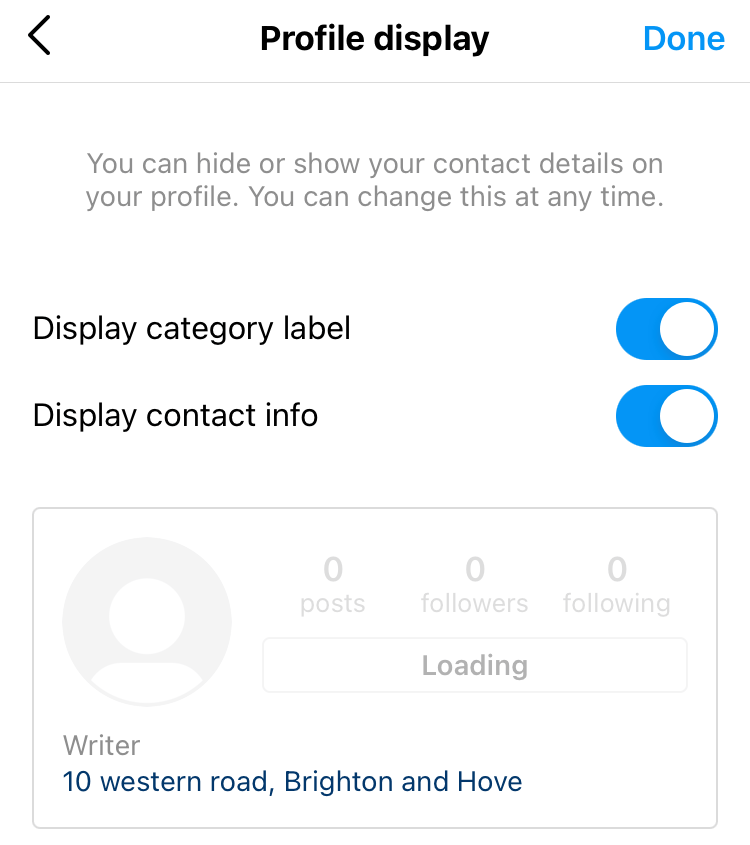The width and height of the screenshot is (750, 845).
Task: Tap Brighton and Hove in address
Action: coord(403,781)
